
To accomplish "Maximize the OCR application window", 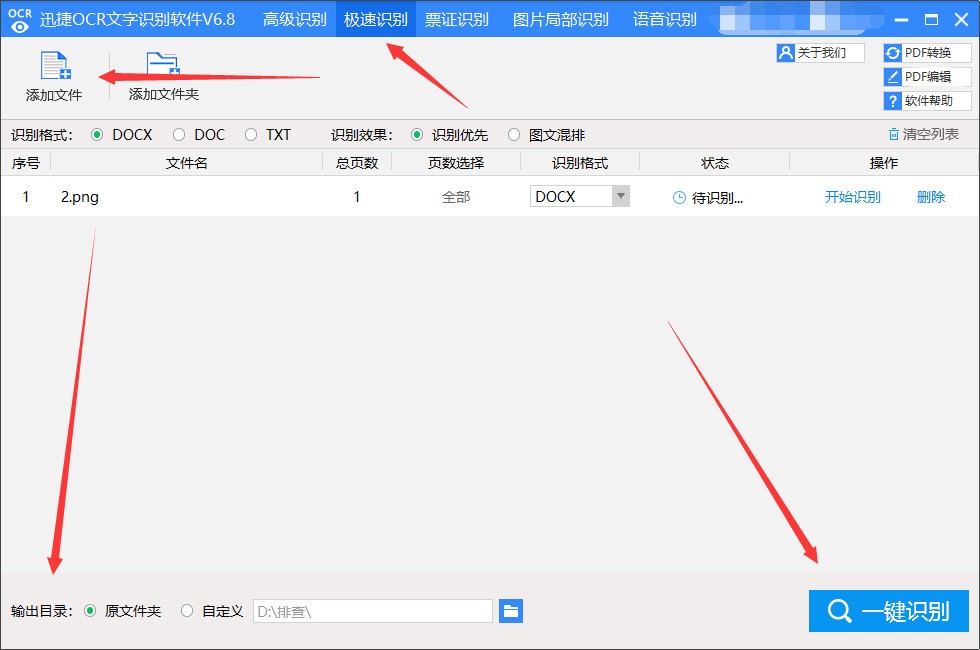I will (x=931, y=19).
